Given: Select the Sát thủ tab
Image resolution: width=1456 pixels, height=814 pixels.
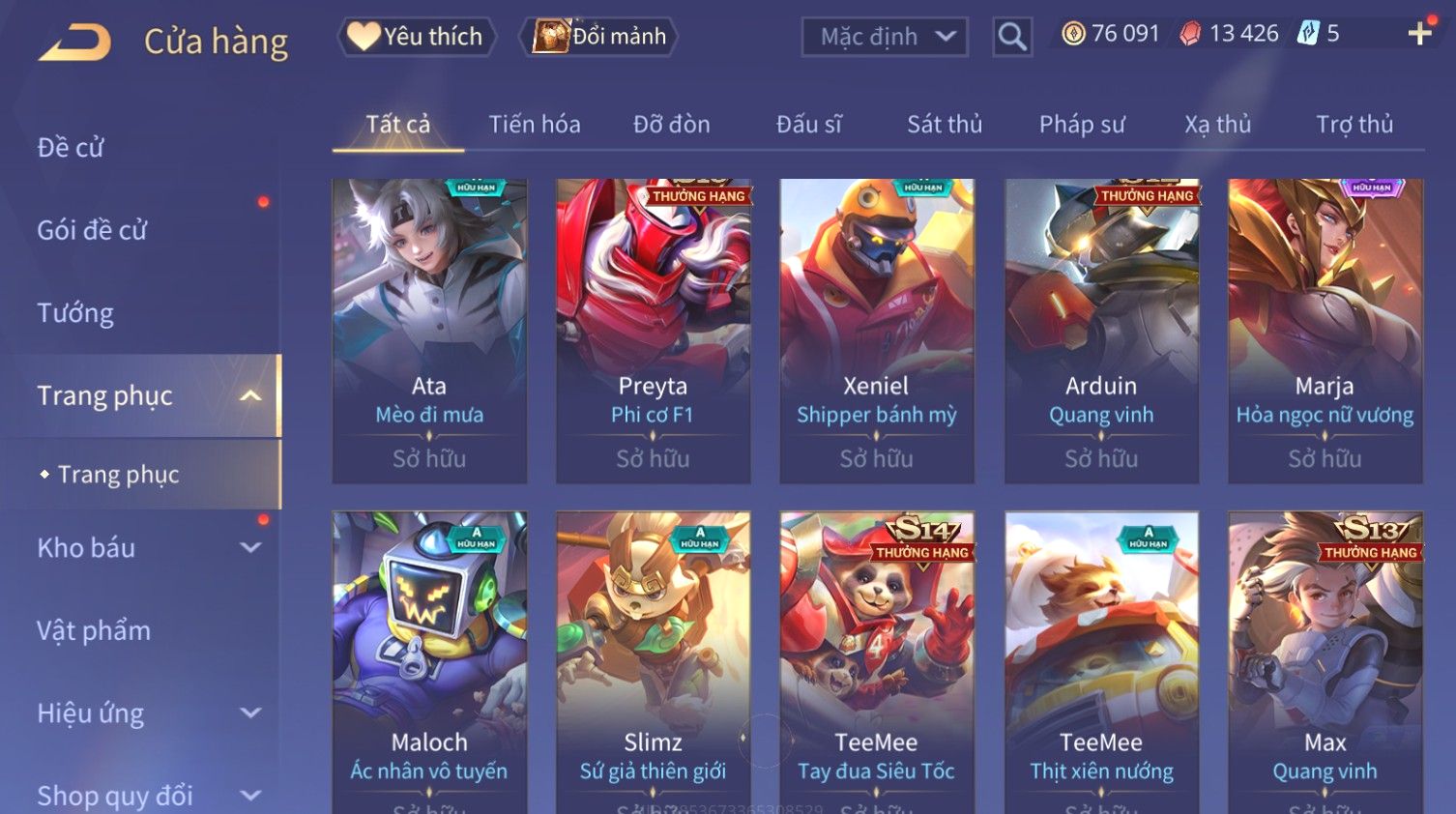Looking at the screenshot, I should pos(945,124).
